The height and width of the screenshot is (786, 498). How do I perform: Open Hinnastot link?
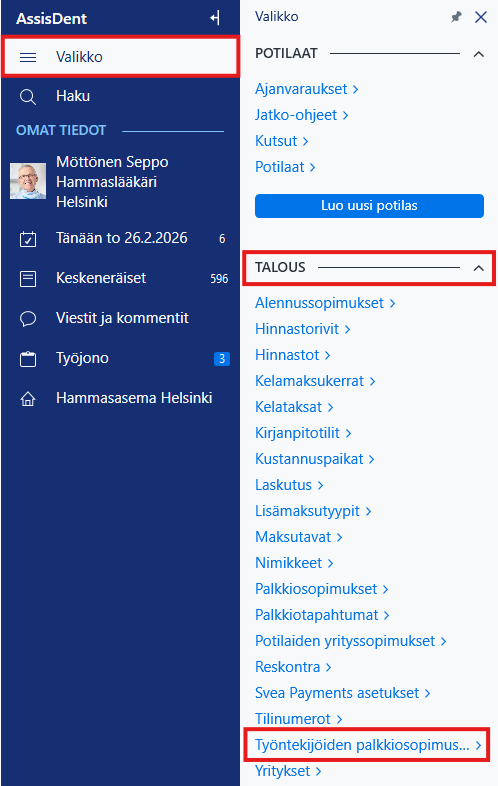click(292, 355)
